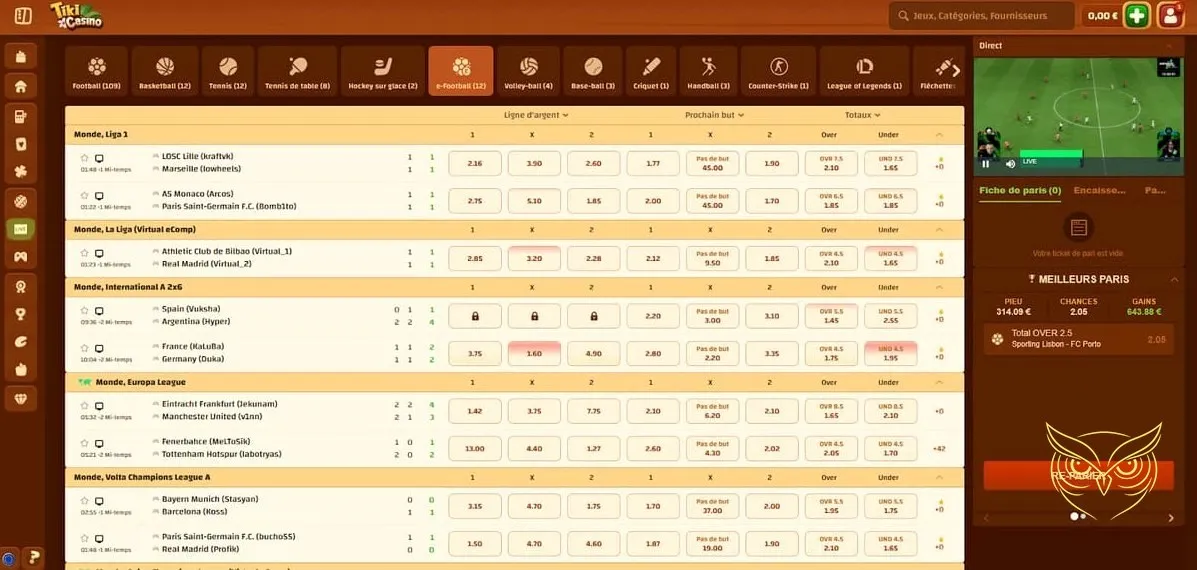
Task: Click the search field Jeux, Catégories, Fournisseurs
Action: [981, 15]
